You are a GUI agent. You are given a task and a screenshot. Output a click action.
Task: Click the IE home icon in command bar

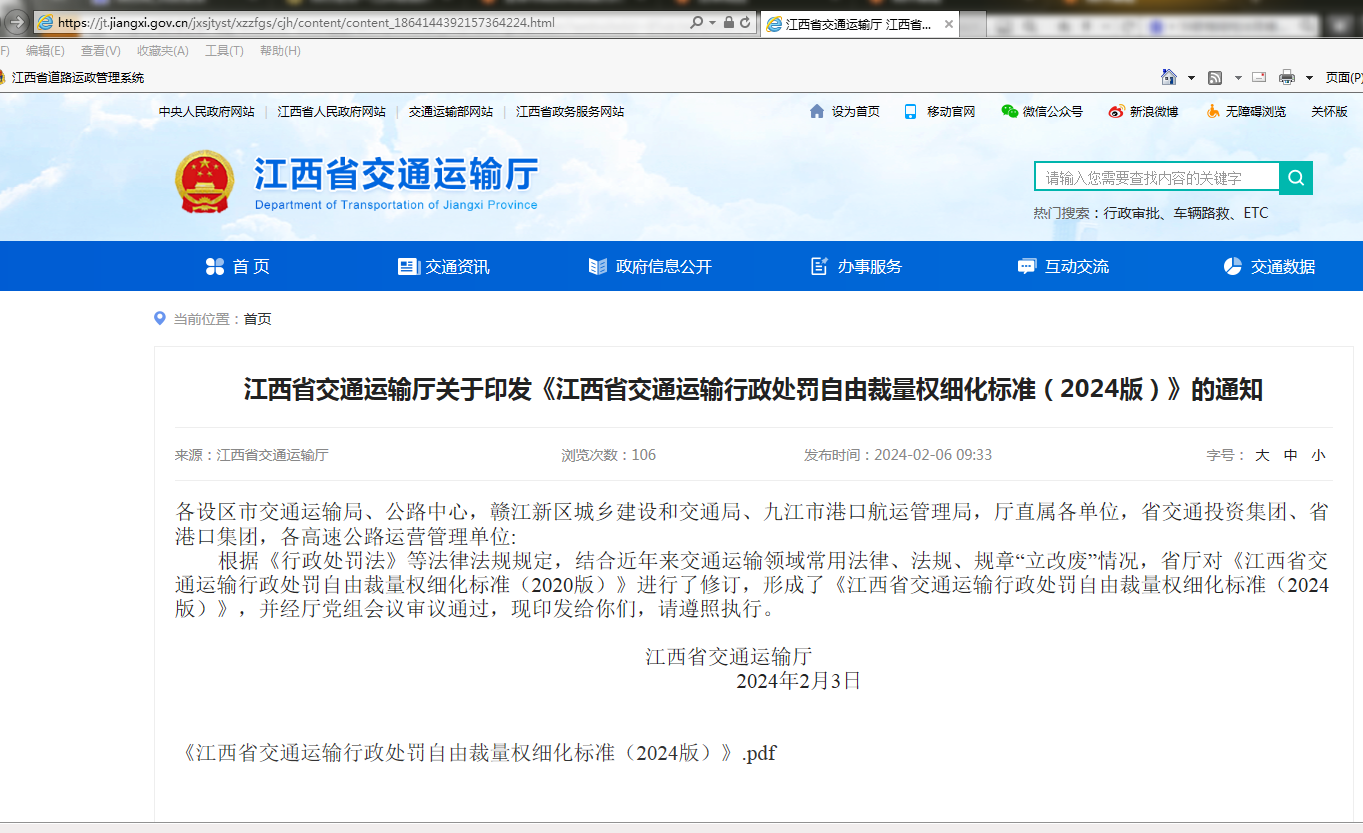(x=1168, y=77)
